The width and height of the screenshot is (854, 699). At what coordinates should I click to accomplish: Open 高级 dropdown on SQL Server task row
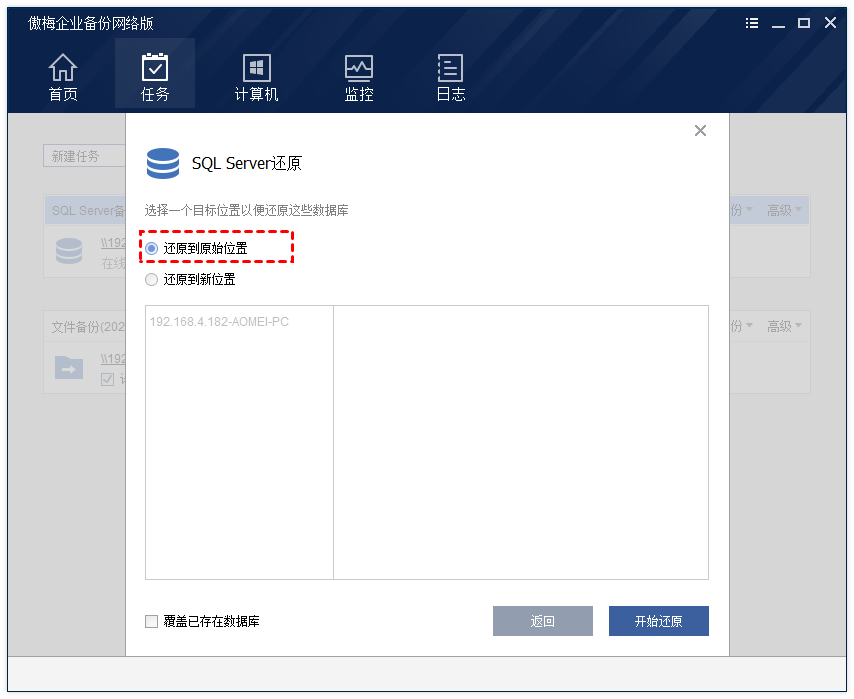click(784, 210)
